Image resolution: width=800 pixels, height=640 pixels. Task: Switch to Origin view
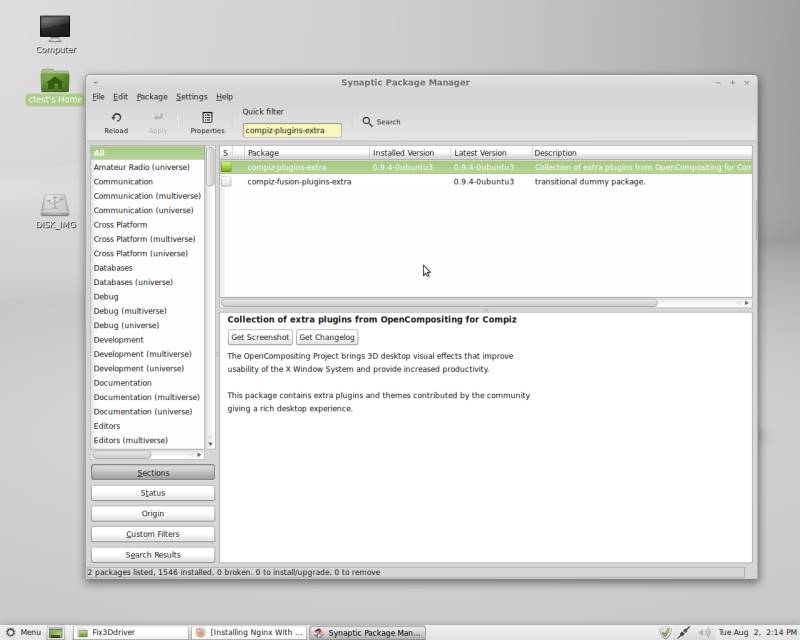(153, 513)
